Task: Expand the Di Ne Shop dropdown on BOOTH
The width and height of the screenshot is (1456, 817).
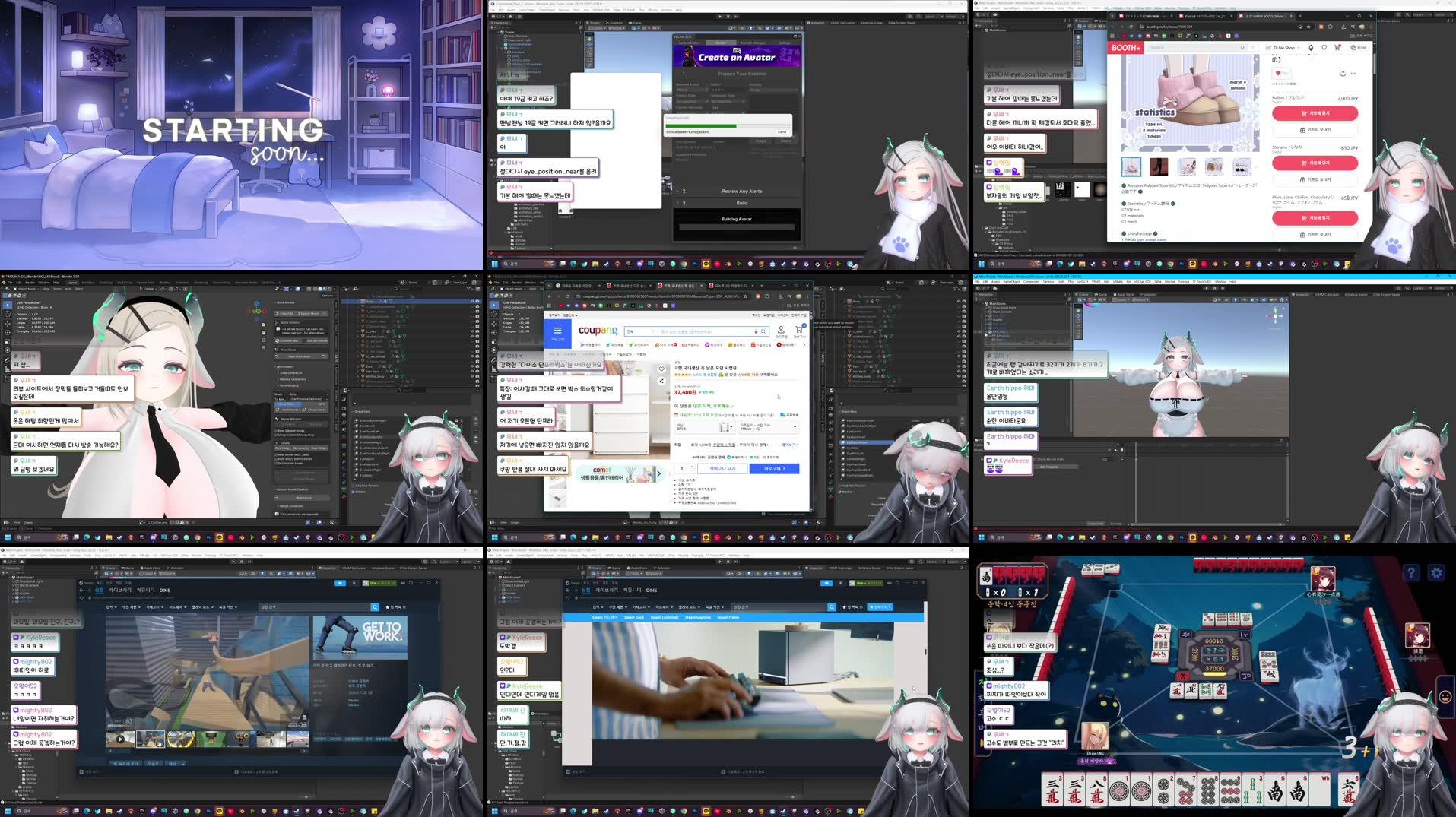Action: point(1299,48)
